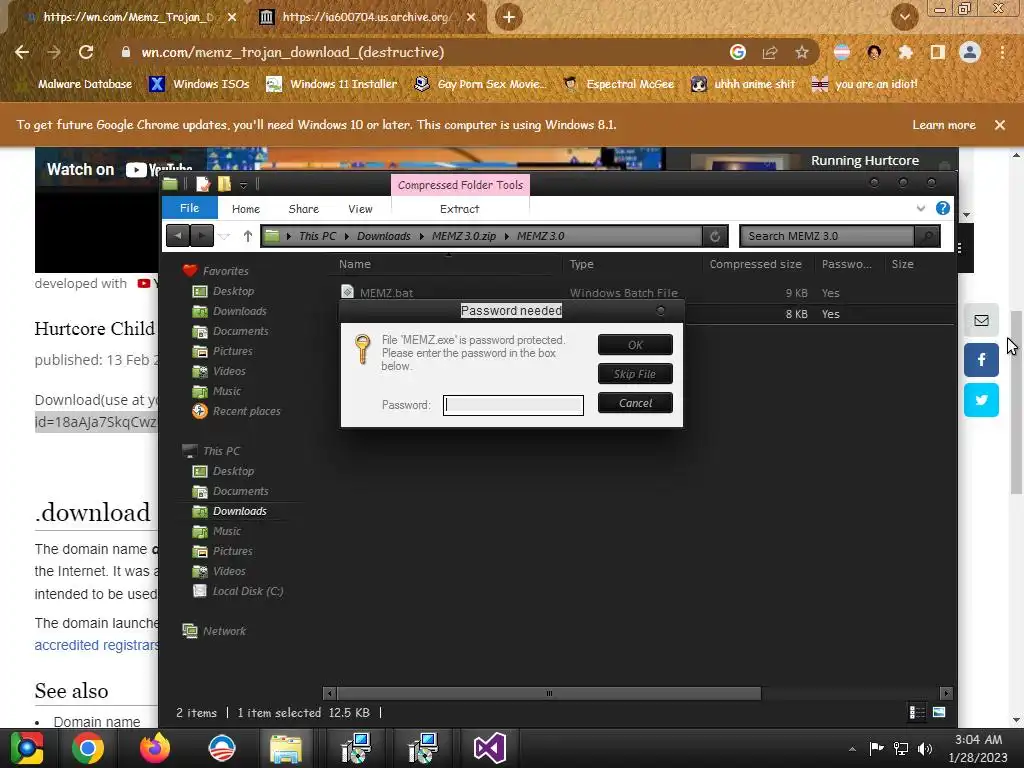
Task: Open Chrome's three-dot menu
Action: (1002, 52)
